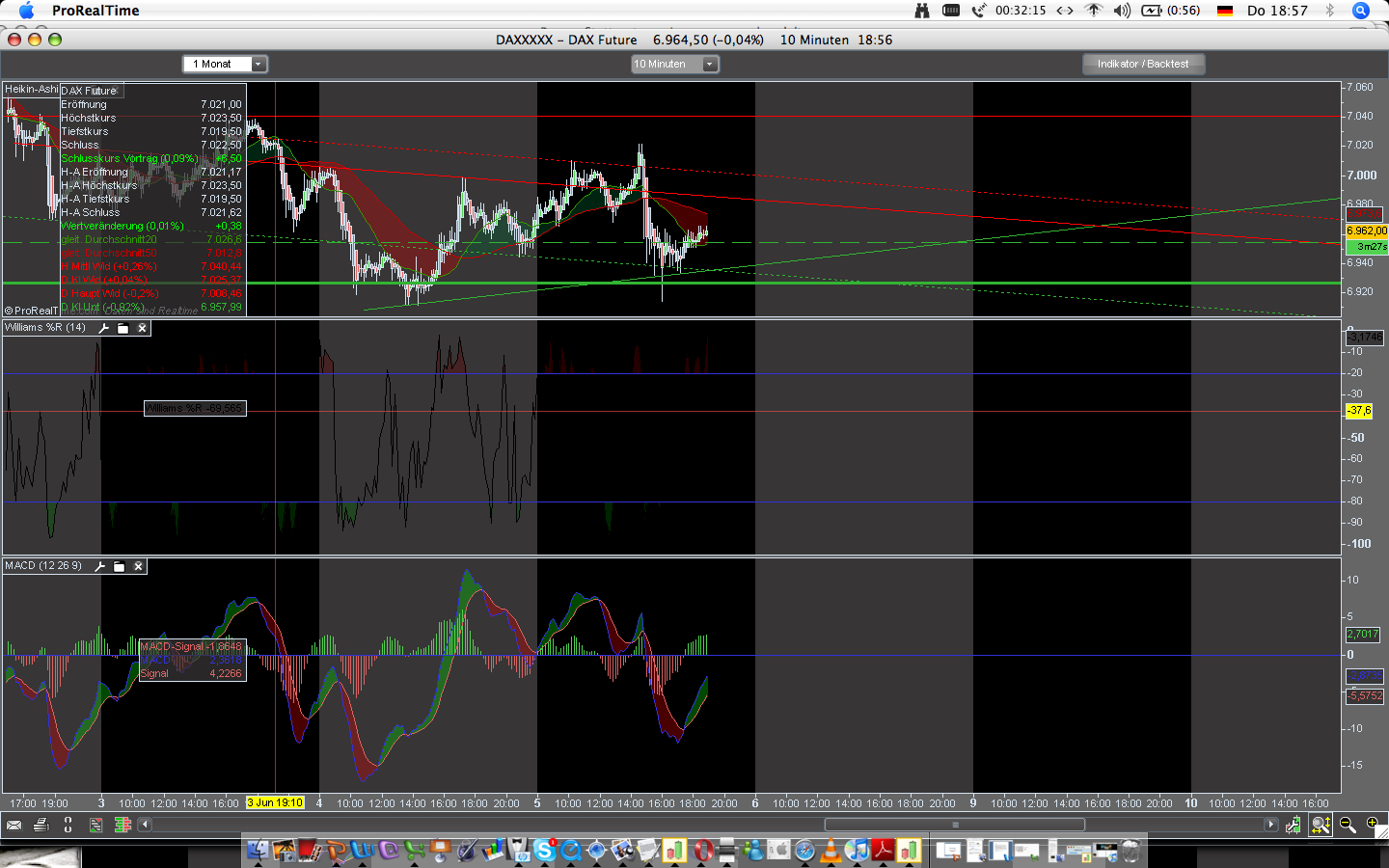Click the 2,7017 MACD value label
The width and height of the screenshot is (1389, 868).
tap(1363, 635)
